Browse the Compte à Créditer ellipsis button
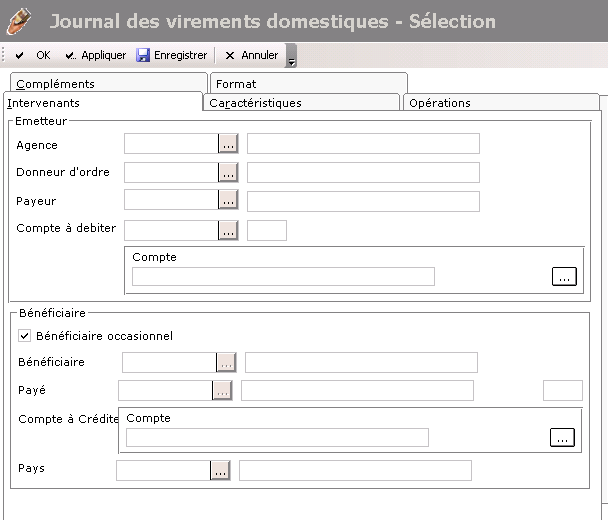Screen dimensions: 608x520 point(563,437)
